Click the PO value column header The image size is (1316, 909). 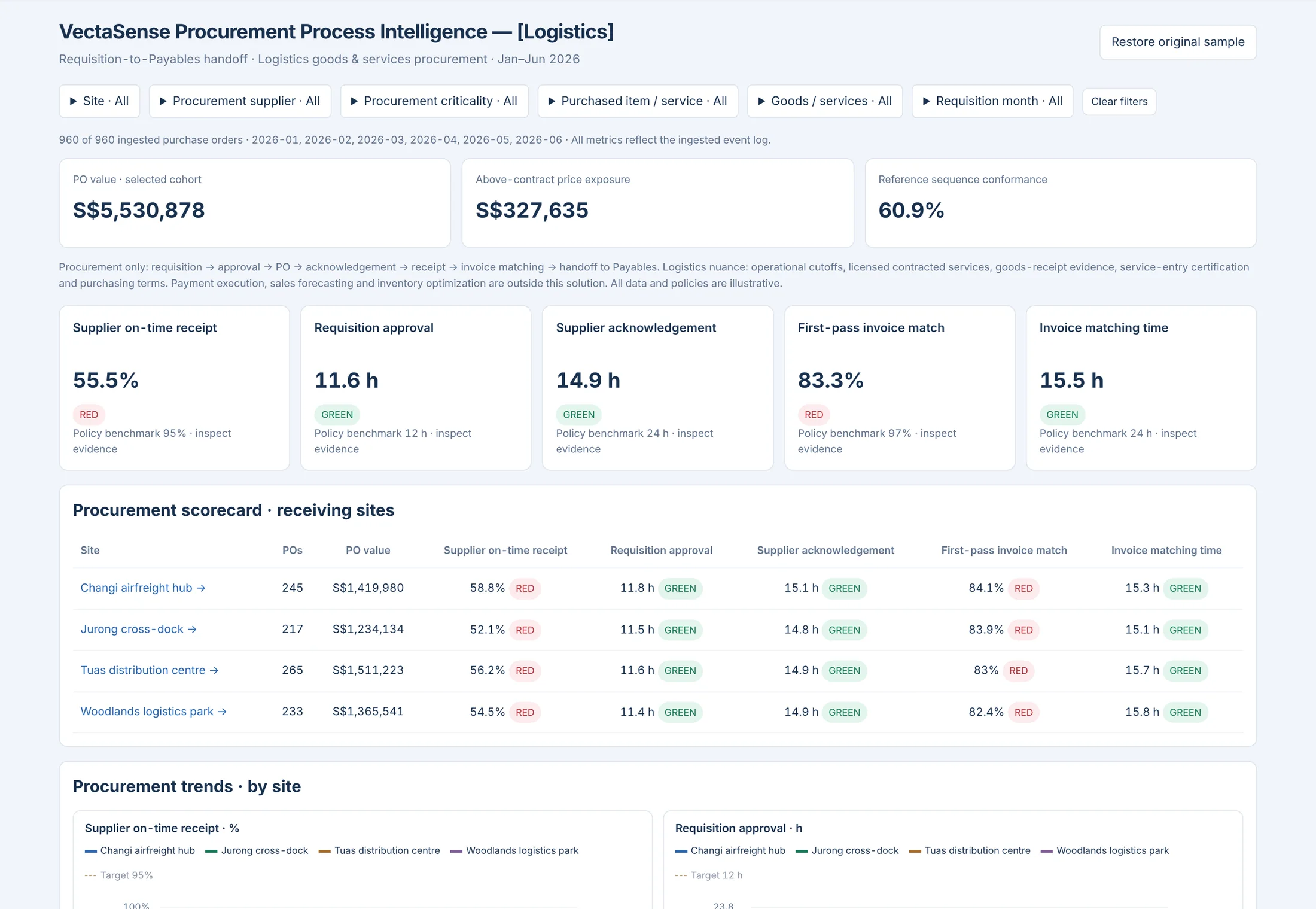[368, 550]
